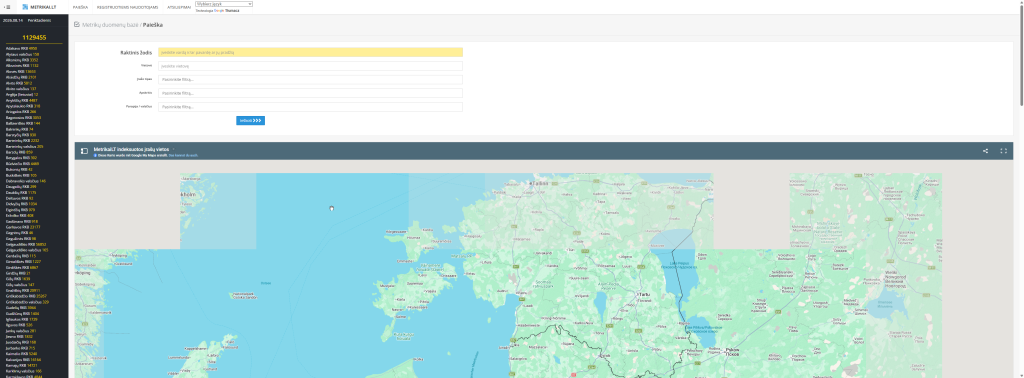Select Griškabūdžio valsčius 329 in sidebar

(x=27, y=302)
